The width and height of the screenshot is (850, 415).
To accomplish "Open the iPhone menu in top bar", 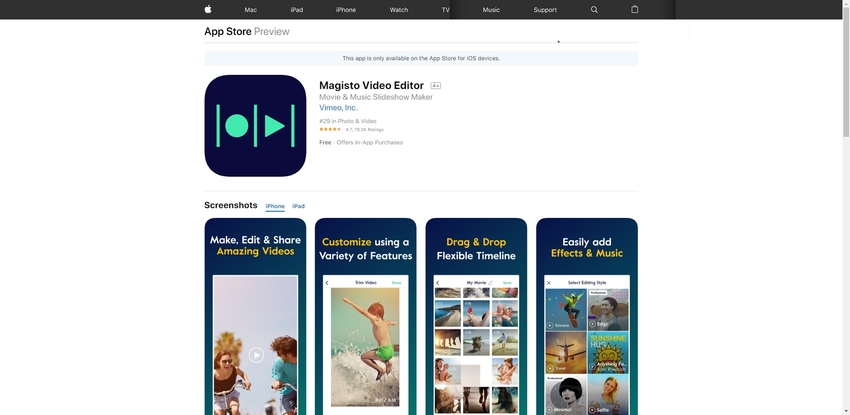I will [346, 10].
